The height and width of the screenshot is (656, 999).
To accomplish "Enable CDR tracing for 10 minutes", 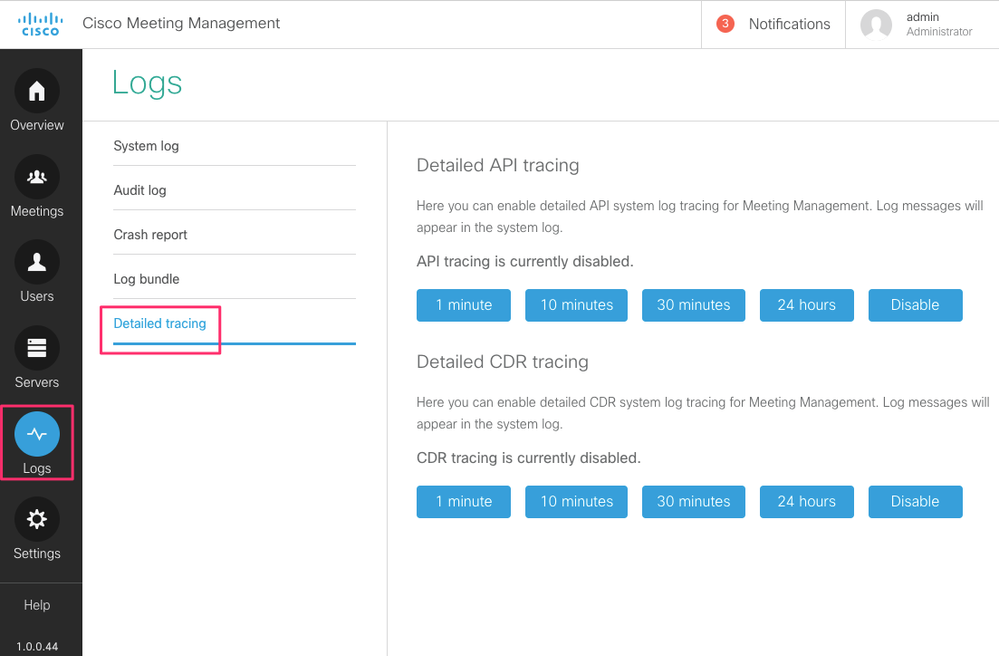I will coord(577,502).
